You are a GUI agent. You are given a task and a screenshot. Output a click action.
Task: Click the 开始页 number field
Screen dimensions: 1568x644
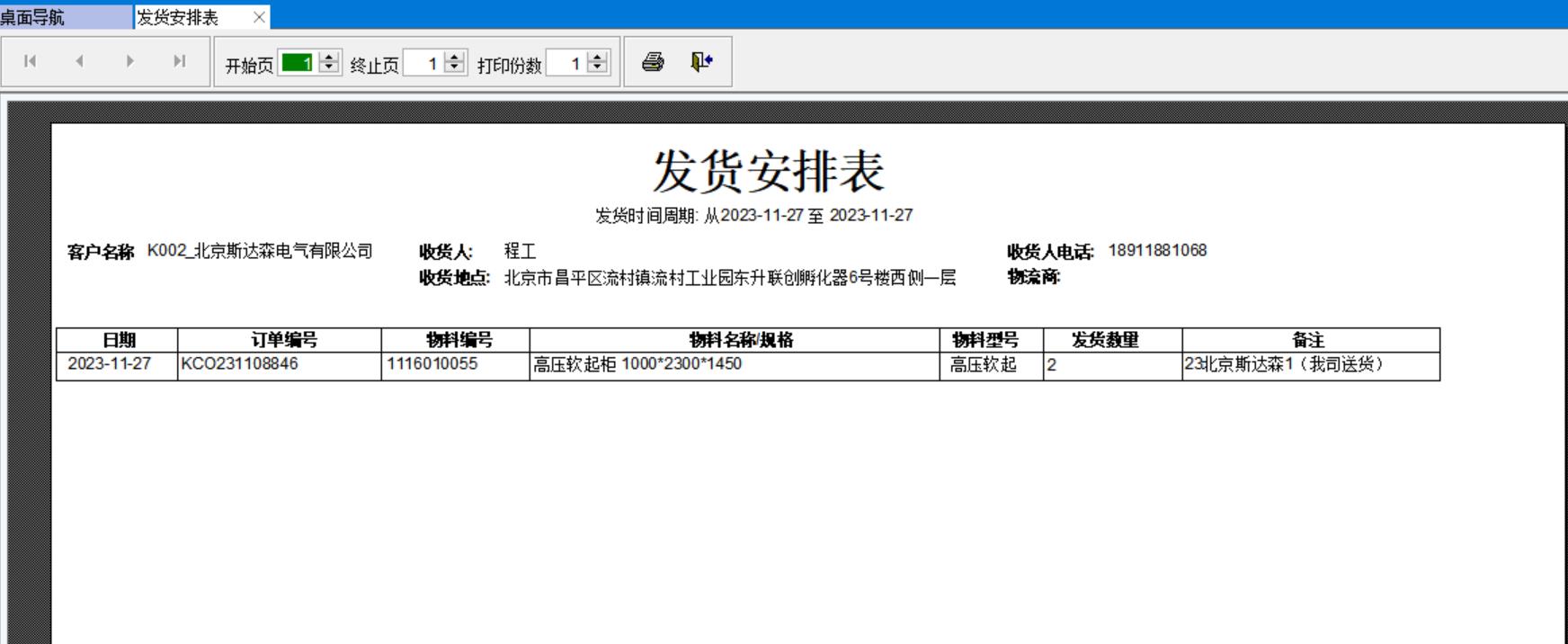[x=298, y=63]
